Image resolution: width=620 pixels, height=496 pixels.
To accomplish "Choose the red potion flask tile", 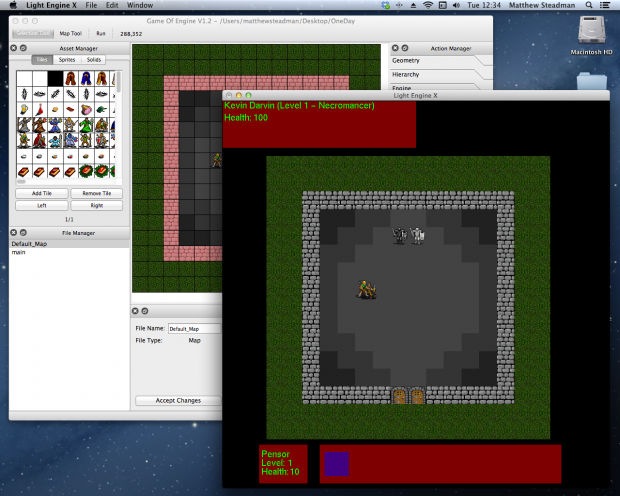I will (x=40, y=109).
